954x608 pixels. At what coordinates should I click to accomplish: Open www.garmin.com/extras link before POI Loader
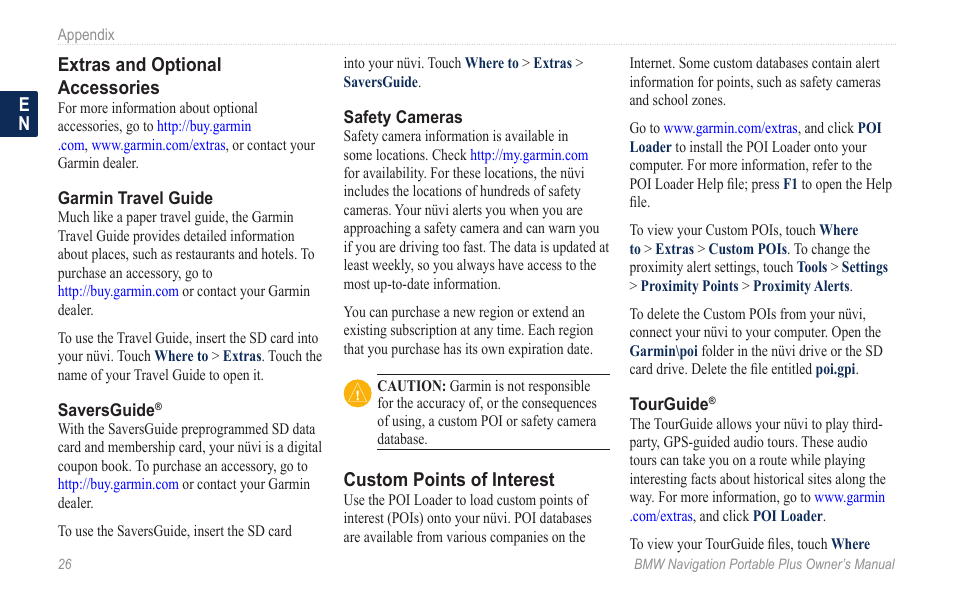pos(730,128)
